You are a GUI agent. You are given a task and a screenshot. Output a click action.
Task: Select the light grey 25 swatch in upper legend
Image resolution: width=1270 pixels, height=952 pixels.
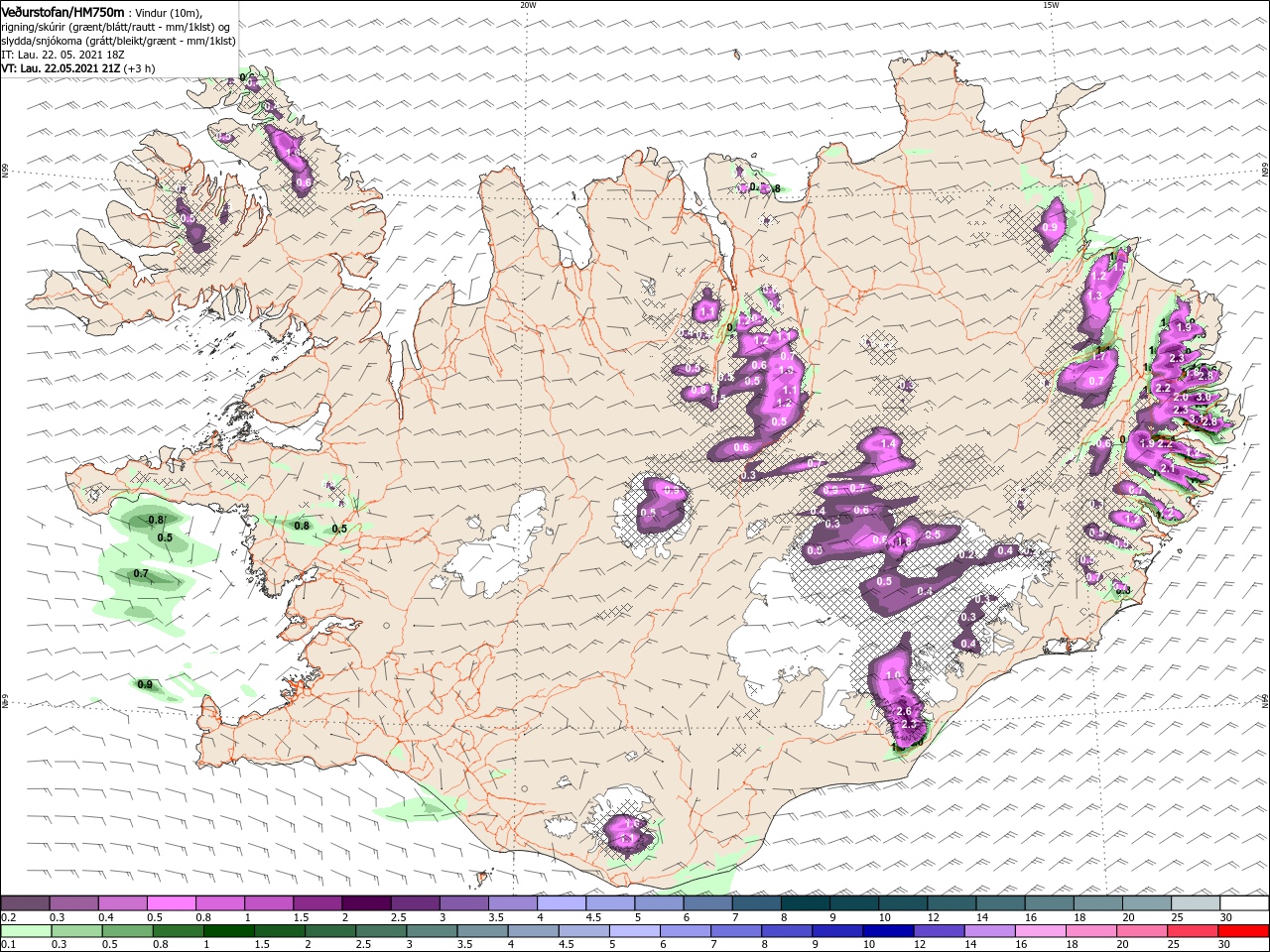click(x=1197, y=903)
